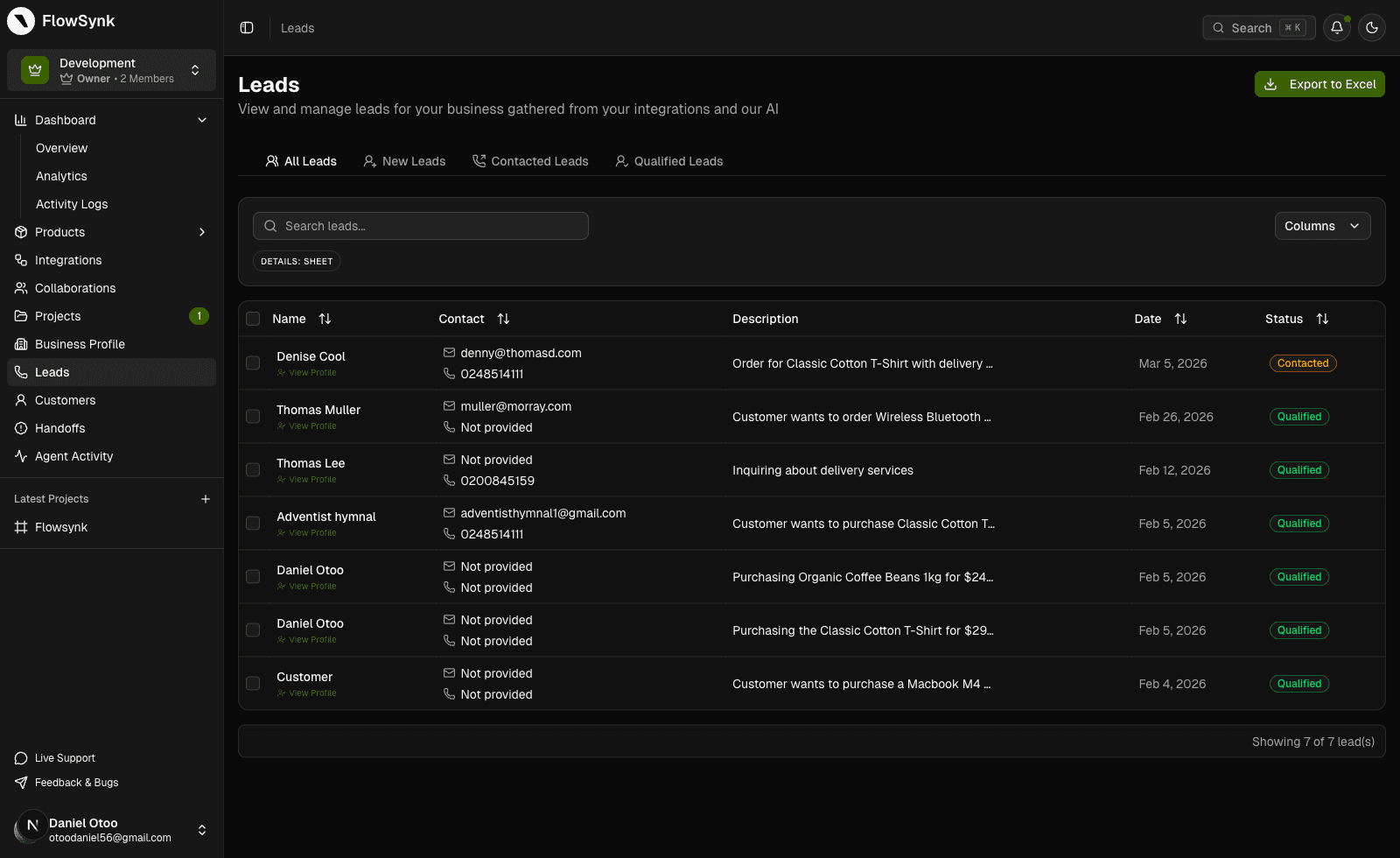Switch to the Contacted Leads tab
Image resolution: width=1400 pixels, height=858 pixels.
pyautogui.click(x=530, y=161)
